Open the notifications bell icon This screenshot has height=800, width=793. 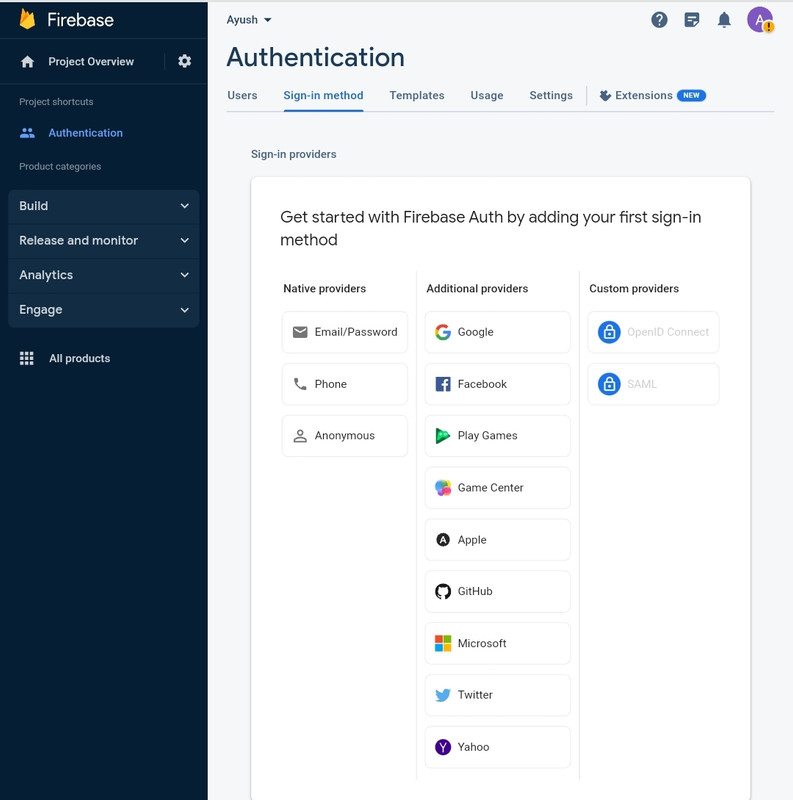pos(724,20)
